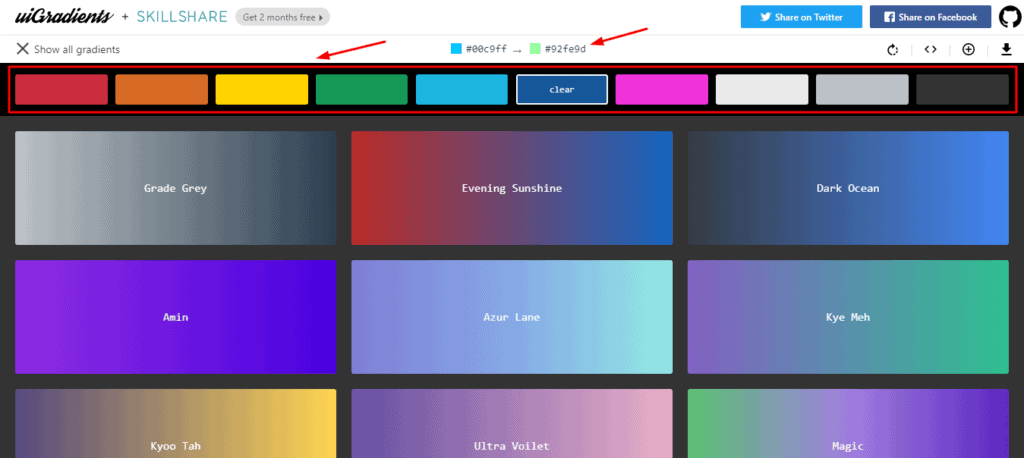Open the Dark Ocean gradient card

pyautogui.click(x=848, y=188)
